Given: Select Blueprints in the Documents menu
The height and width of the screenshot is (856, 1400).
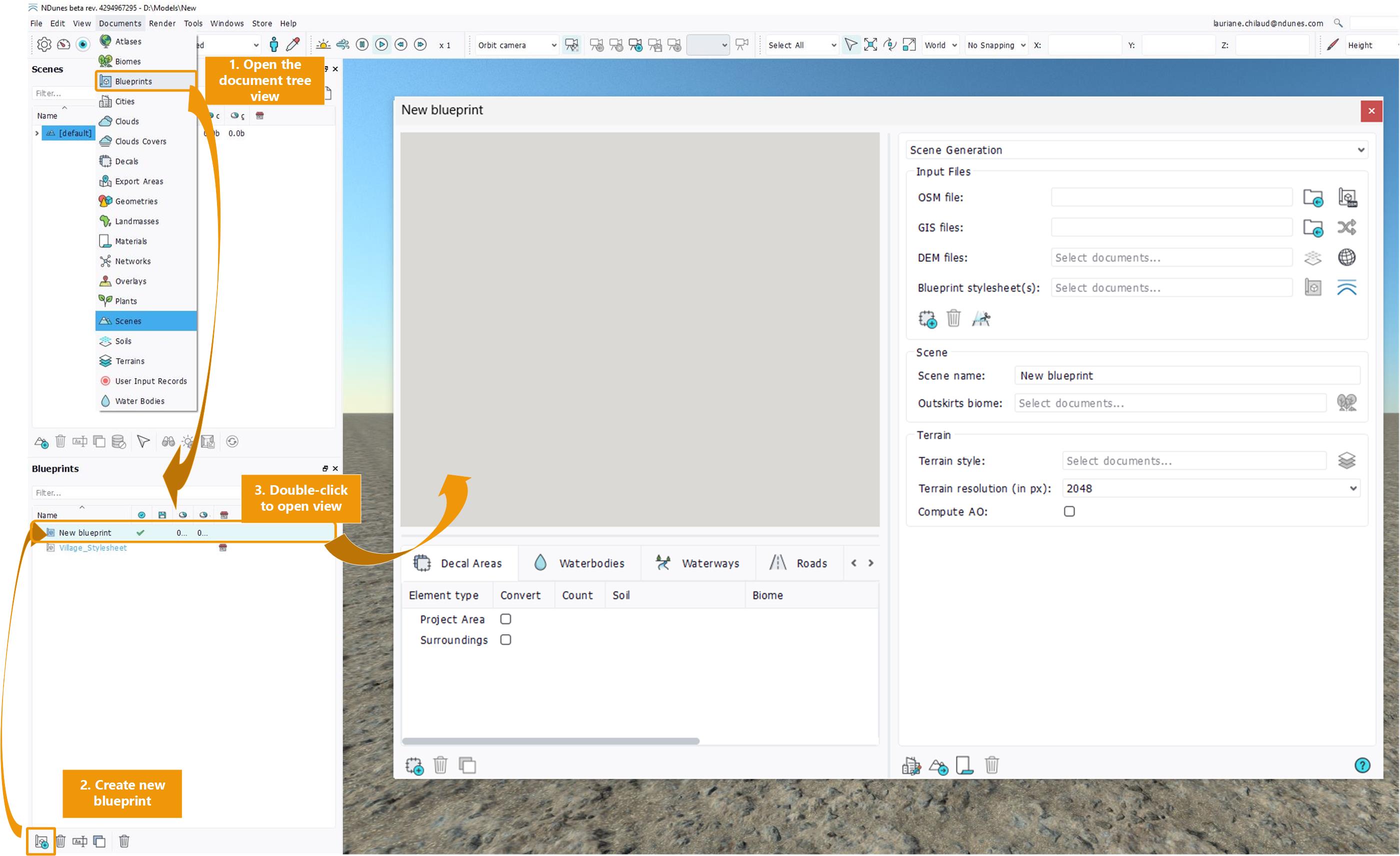Looking at the screenshot, I should tap(133, 81).
